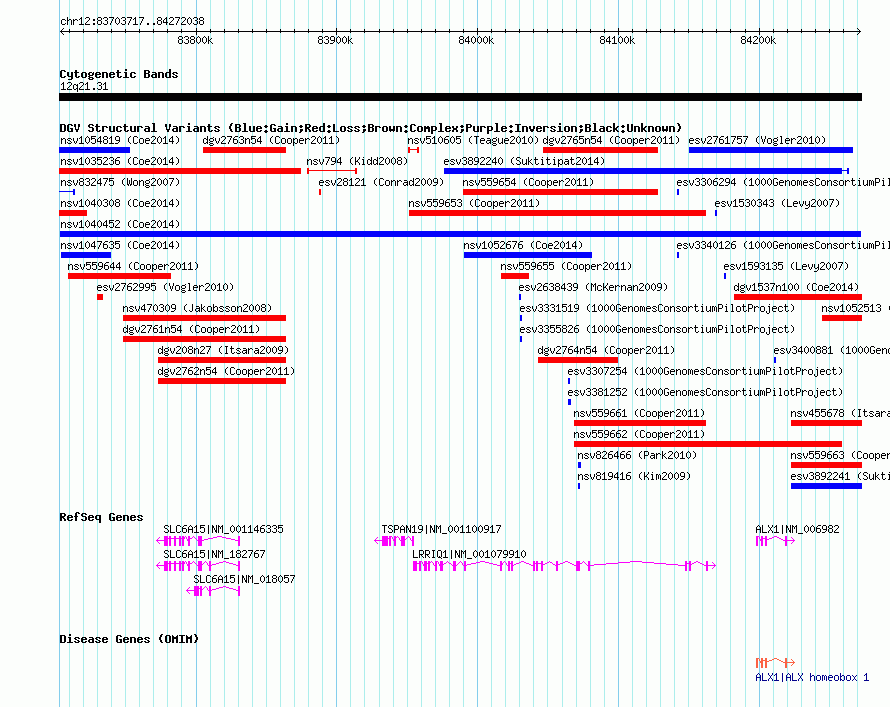The image size is (890, 707).
Task: Select the long nsv1040452 (Coe2014) blue bar
Action: point(460,234)
